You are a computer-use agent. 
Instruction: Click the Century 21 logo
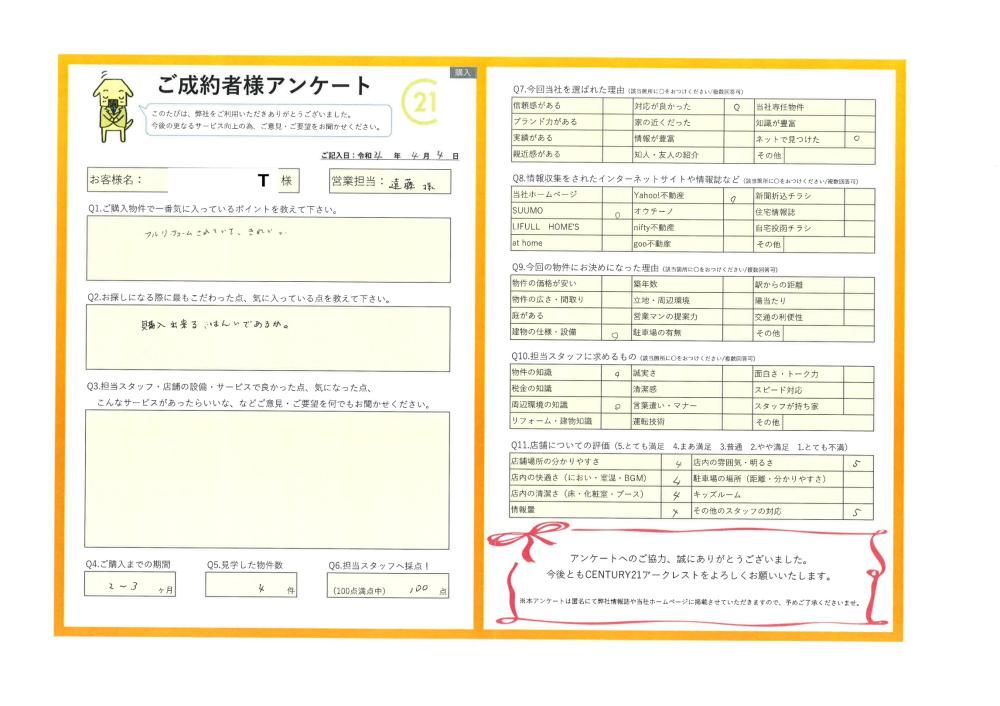click(x=421, y=104)
